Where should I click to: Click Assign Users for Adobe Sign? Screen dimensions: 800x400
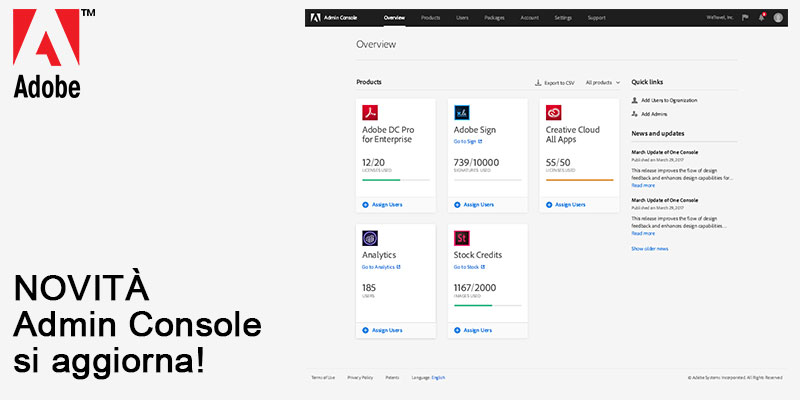[x=474, y=205]
